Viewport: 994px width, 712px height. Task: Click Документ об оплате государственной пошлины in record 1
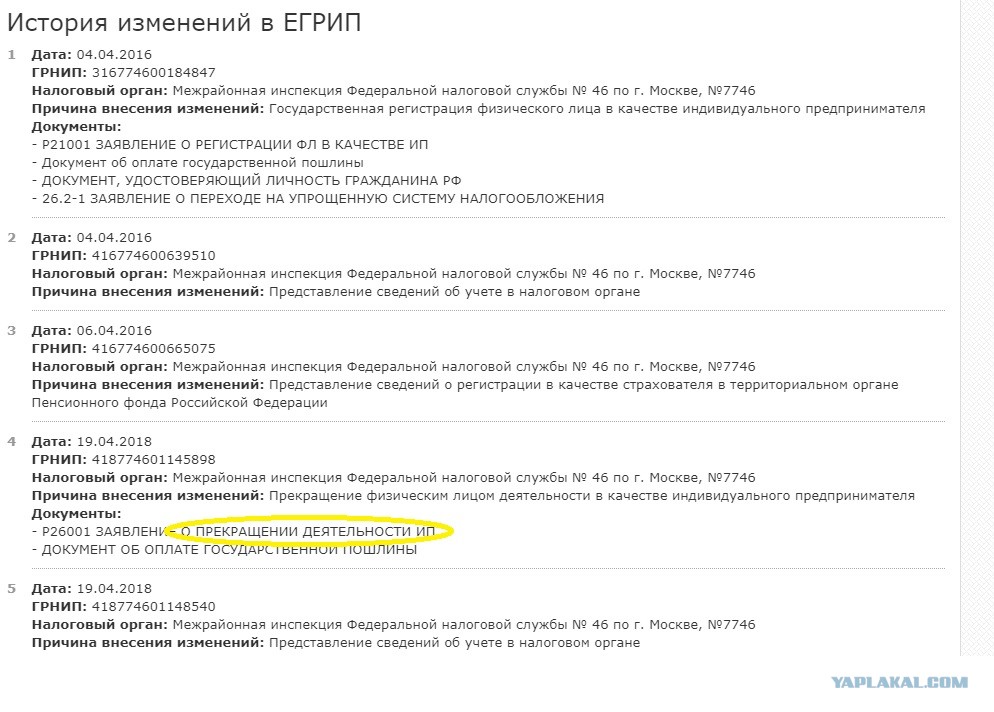coord(198,162)
